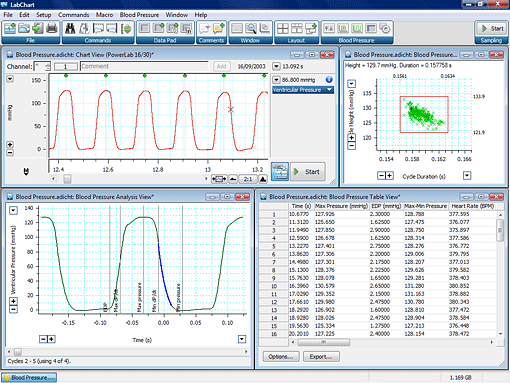
Task: Open the Window menu
Action: [177, 15]
